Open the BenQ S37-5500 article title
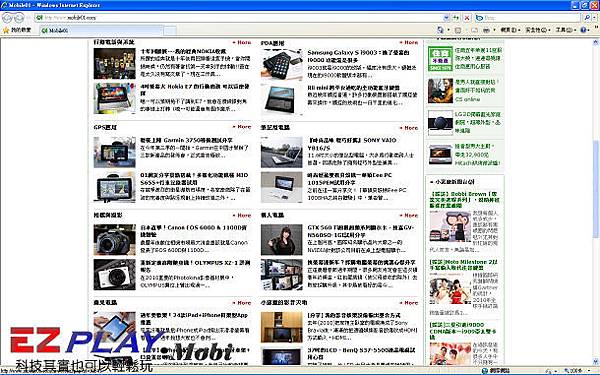The image size is (600, 375). tap(361, 353)
